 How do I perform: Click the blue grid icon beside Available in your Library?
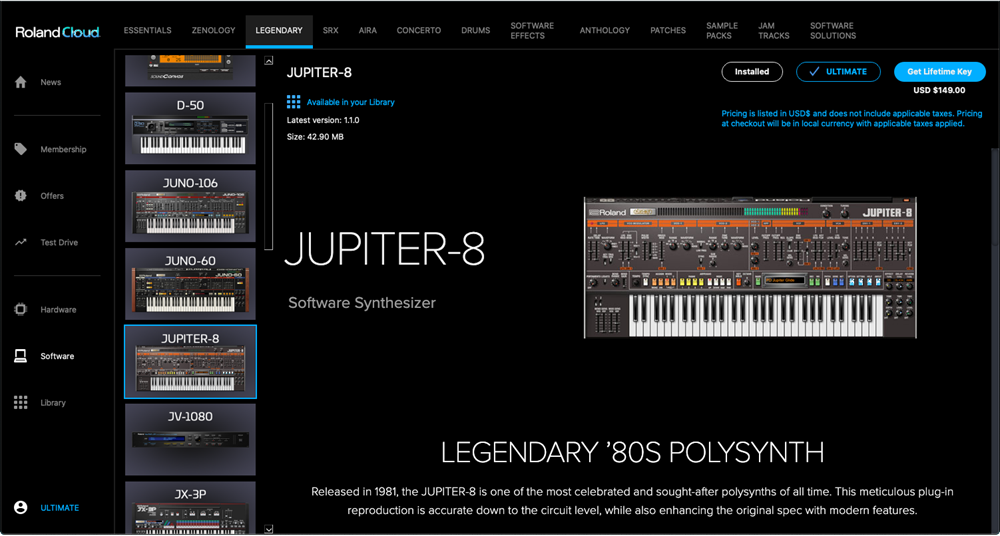coord(293,102)
